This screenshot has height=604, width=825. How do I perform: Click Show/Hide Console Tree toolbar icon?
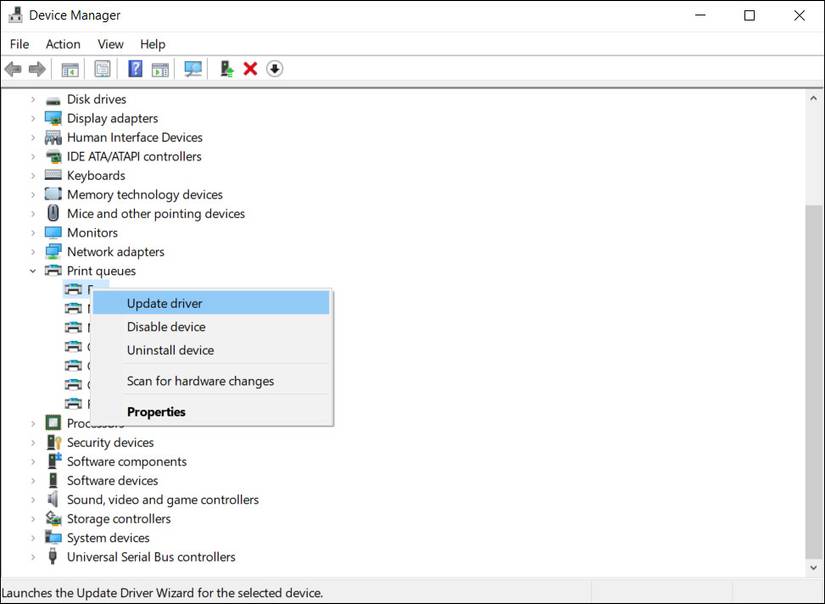[70, 69]
